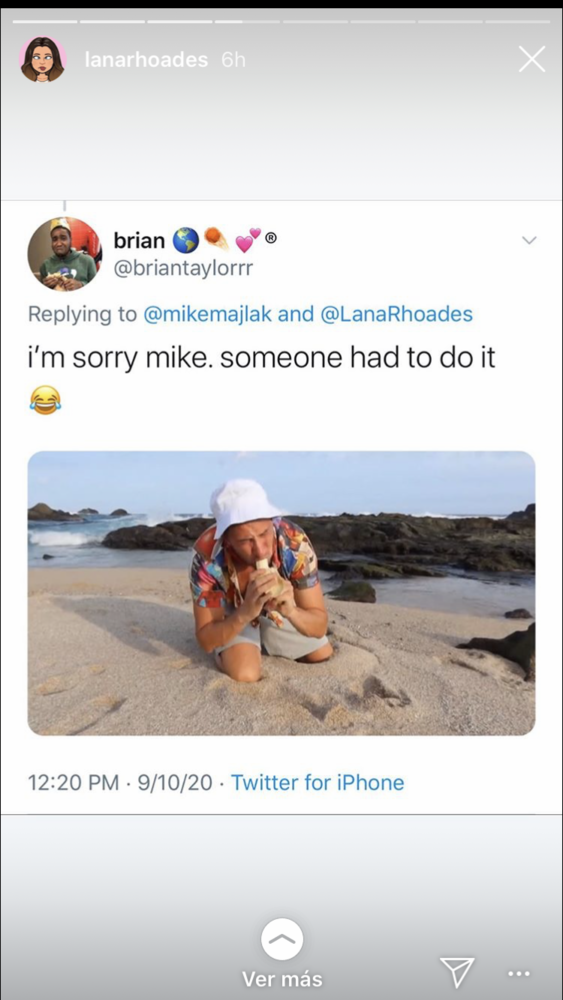Open the @LanaRhoades mention link
This screenshot has height=1000, width=563.
point(396,314)
